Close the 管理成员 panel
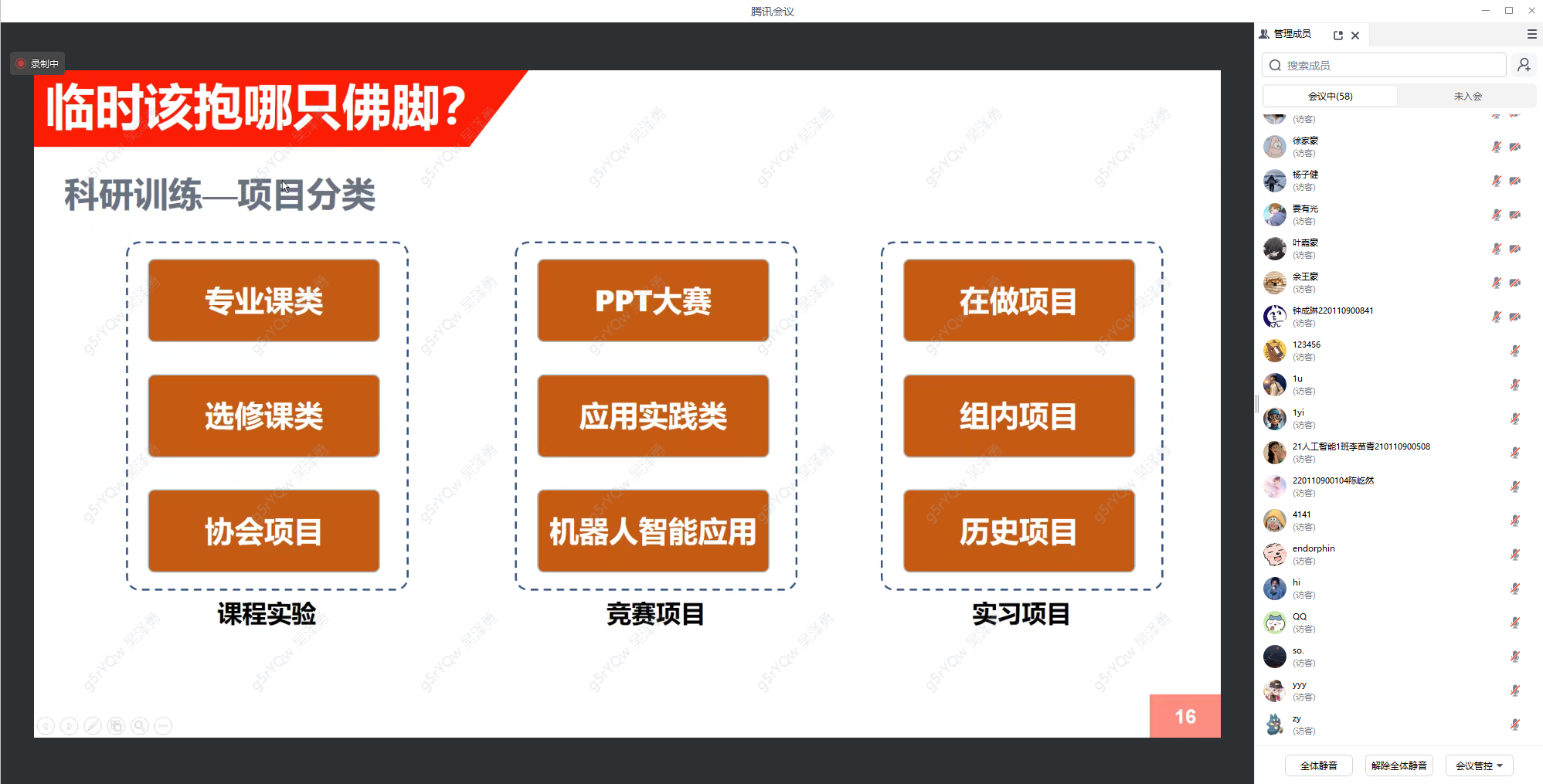This screenshot has height=784, width=1543. pos(1355,35)
